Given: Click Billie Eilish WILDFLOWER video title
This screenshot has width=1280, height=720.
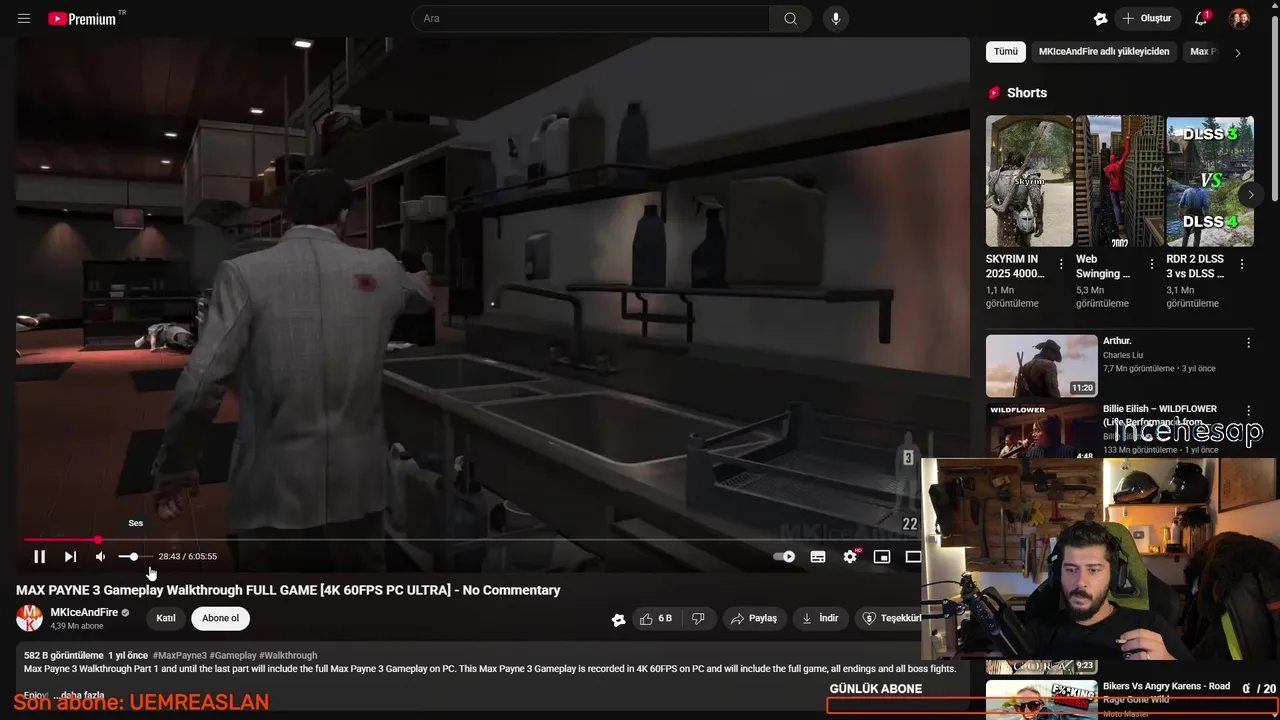Looking at the screenshot, I should (1160, 415).
